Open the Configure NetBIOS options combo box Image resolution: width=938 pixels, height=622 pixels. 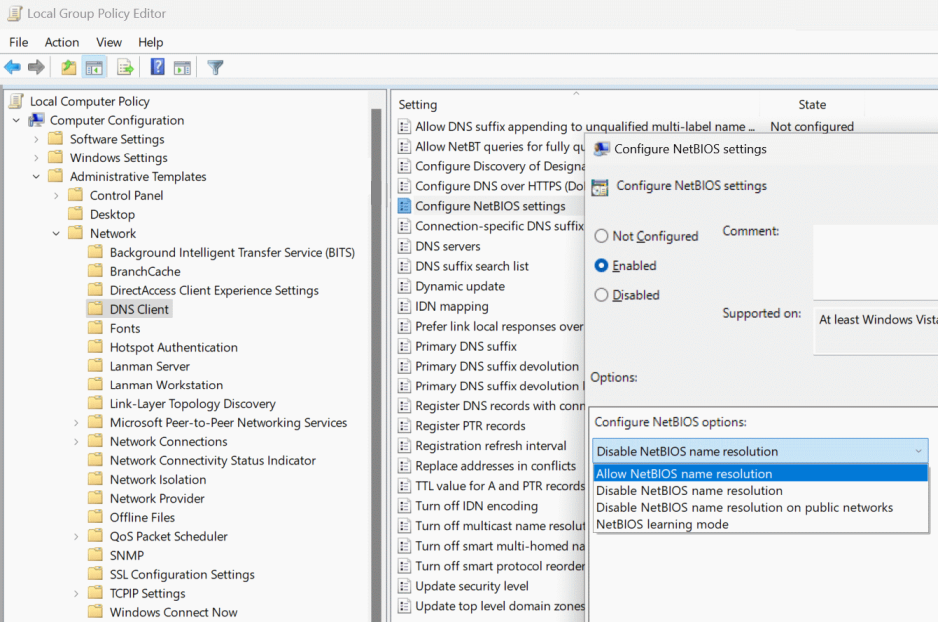click(760, 451)
